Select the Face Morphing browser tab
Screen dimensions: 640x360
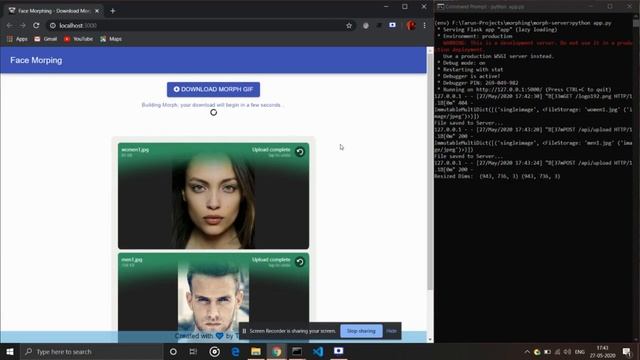coord(54,11)
